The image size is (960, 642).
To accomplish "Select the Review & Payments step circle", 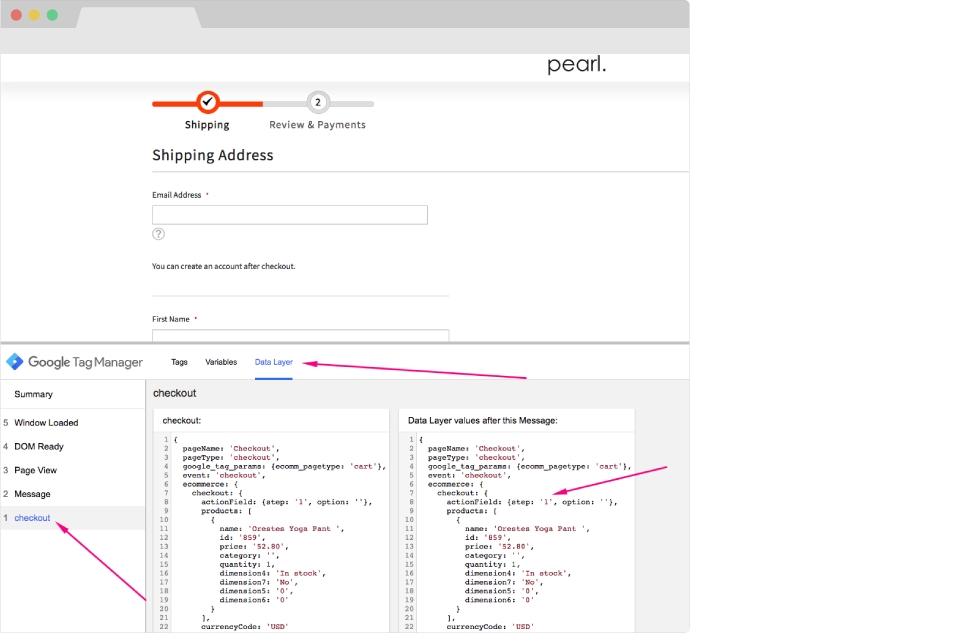I will tap(317, 101).
